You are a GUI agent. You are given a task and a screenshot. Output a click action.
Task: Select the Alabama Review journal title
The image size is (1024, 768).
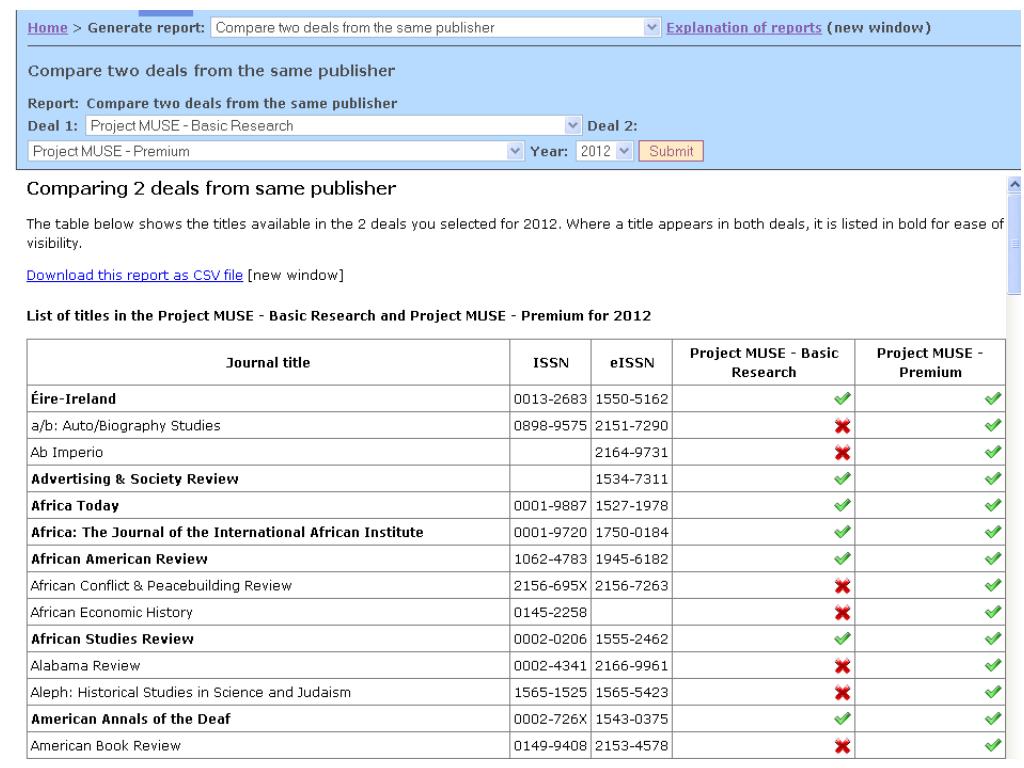(85, 665)
